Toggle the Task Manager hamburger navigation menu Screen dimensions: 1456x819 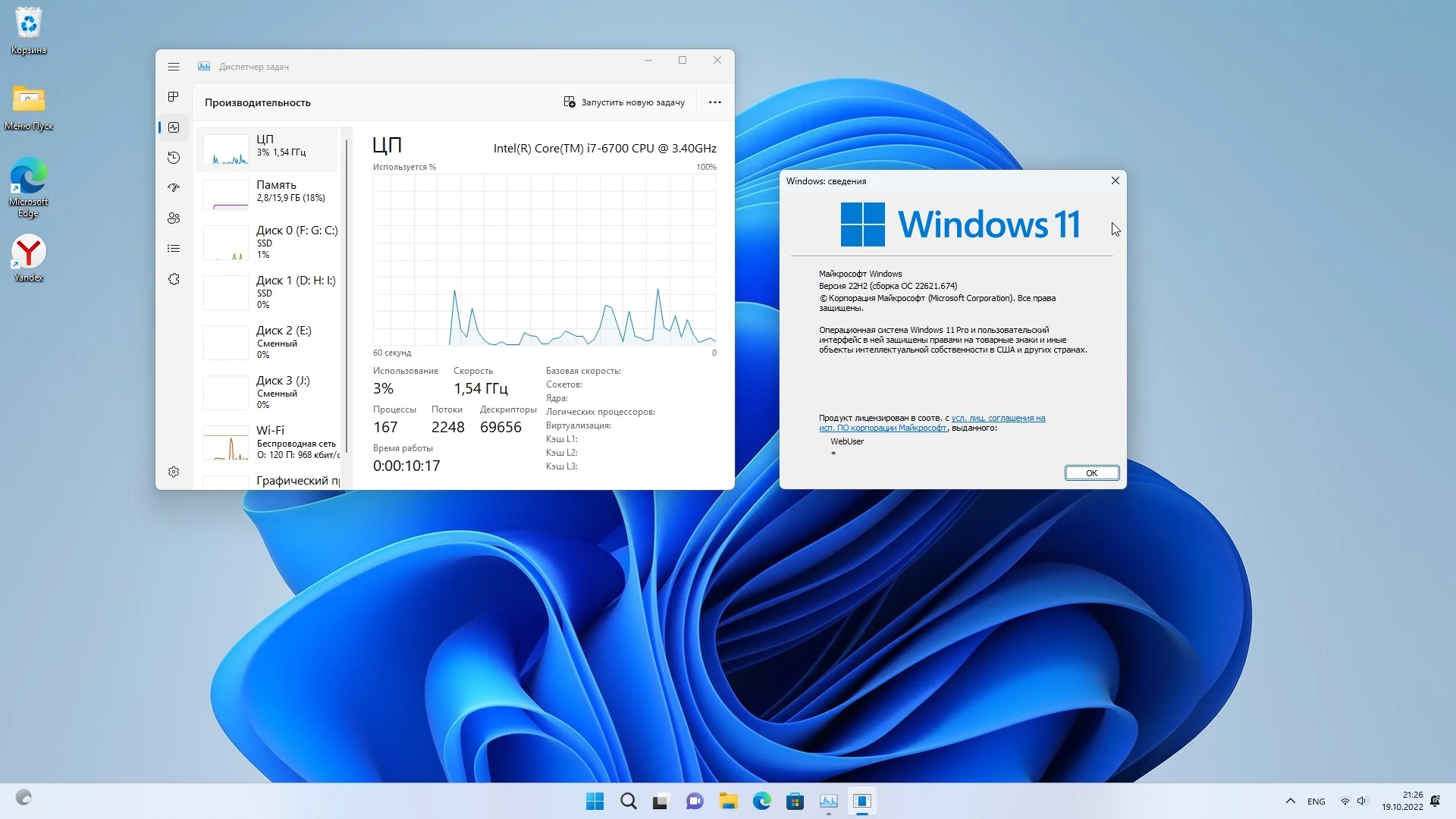point(174,67)
